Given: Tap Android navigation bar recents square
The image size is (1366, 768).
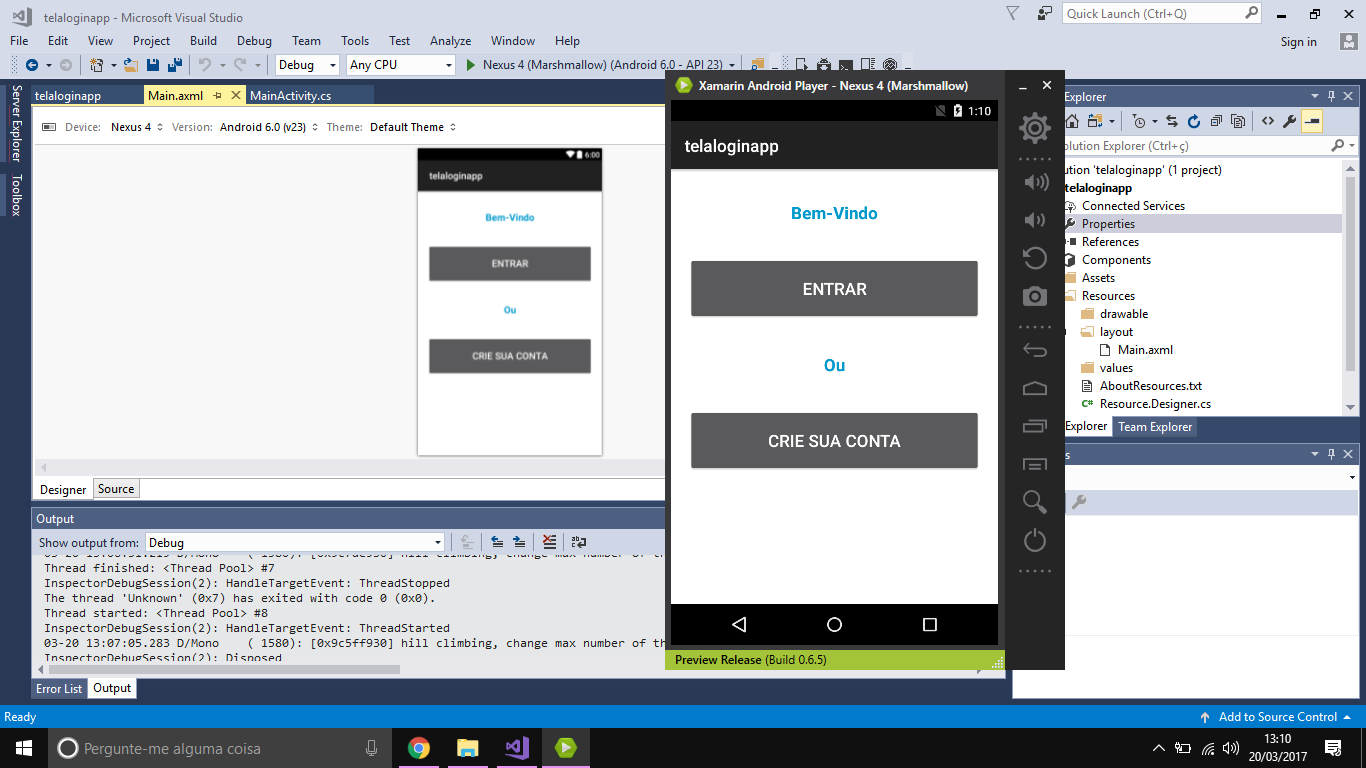Looking at the screenshot, I should pyautogui.click(x=930, y=624).
